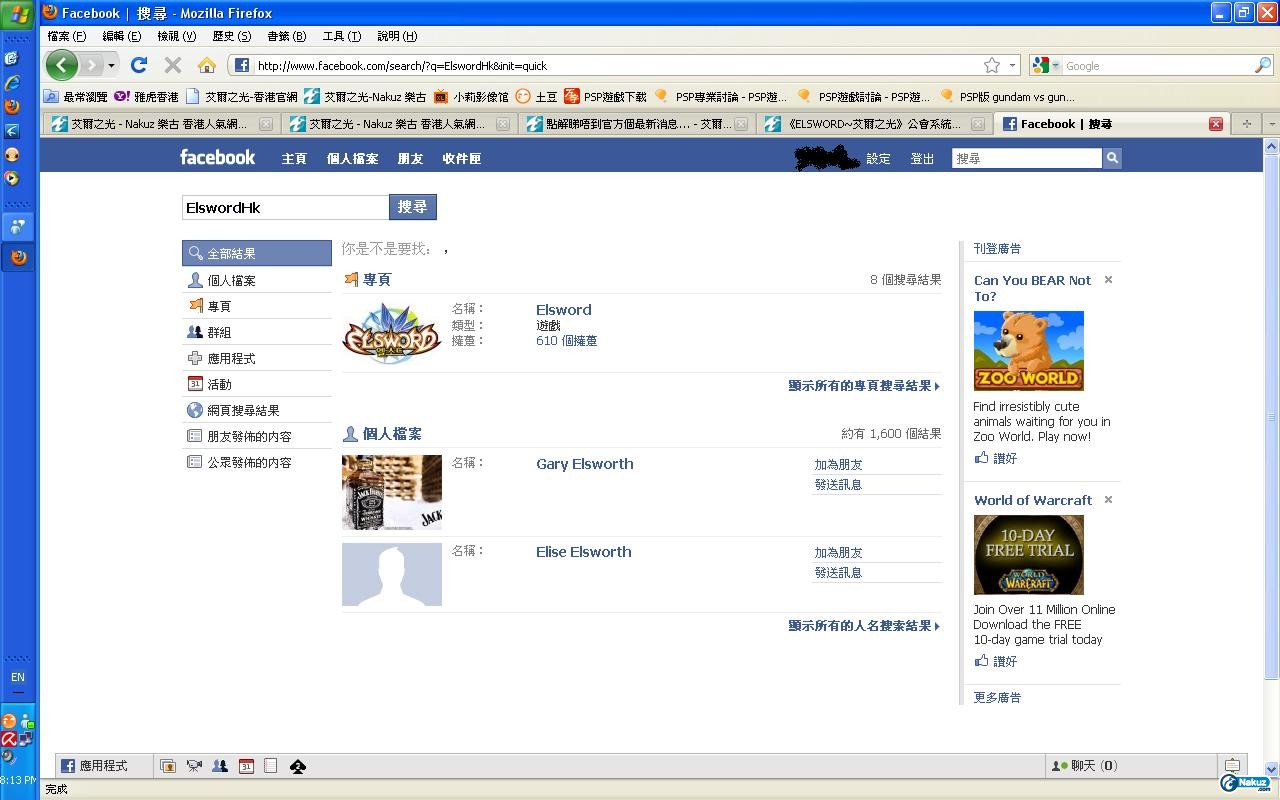Select 專頁 filter in left sidebar
This screenshot has height=800, width=1280.
click(x=219, y=307)
